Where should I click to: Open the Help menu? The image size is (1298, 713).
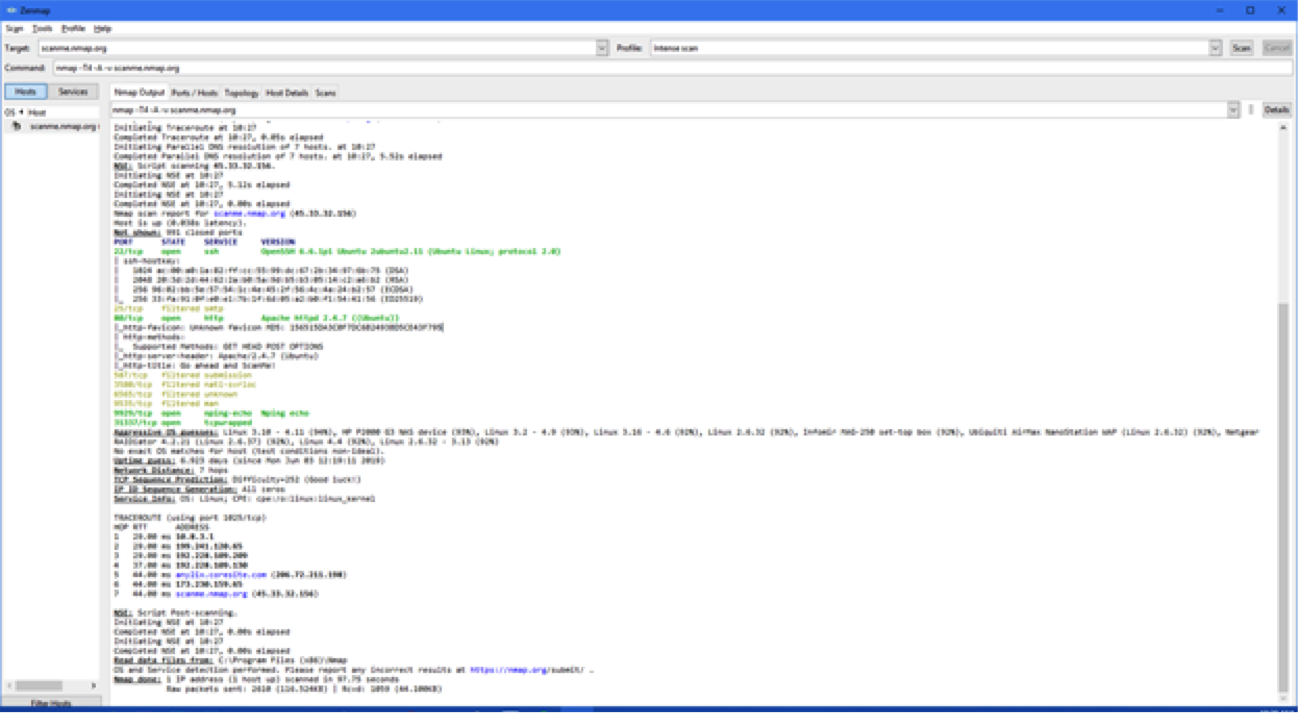click(x=102, y=29)
